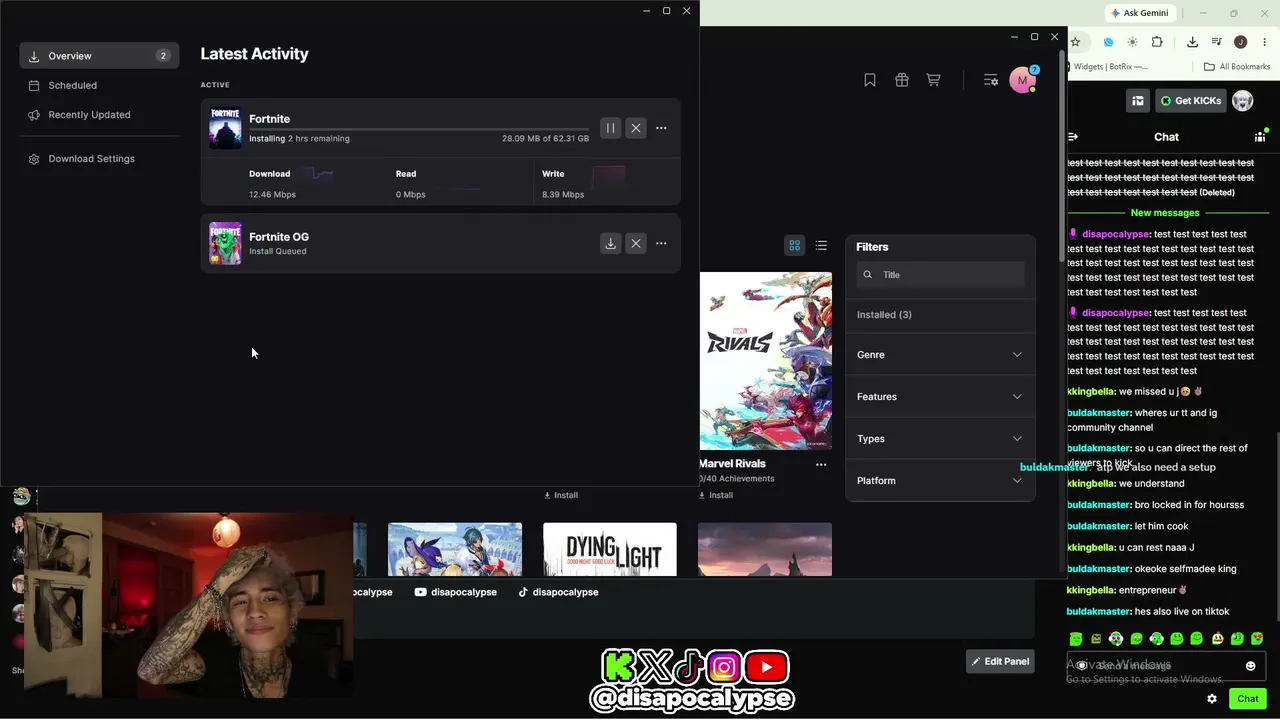Cancel the Fortnite download

click(636, 128)
